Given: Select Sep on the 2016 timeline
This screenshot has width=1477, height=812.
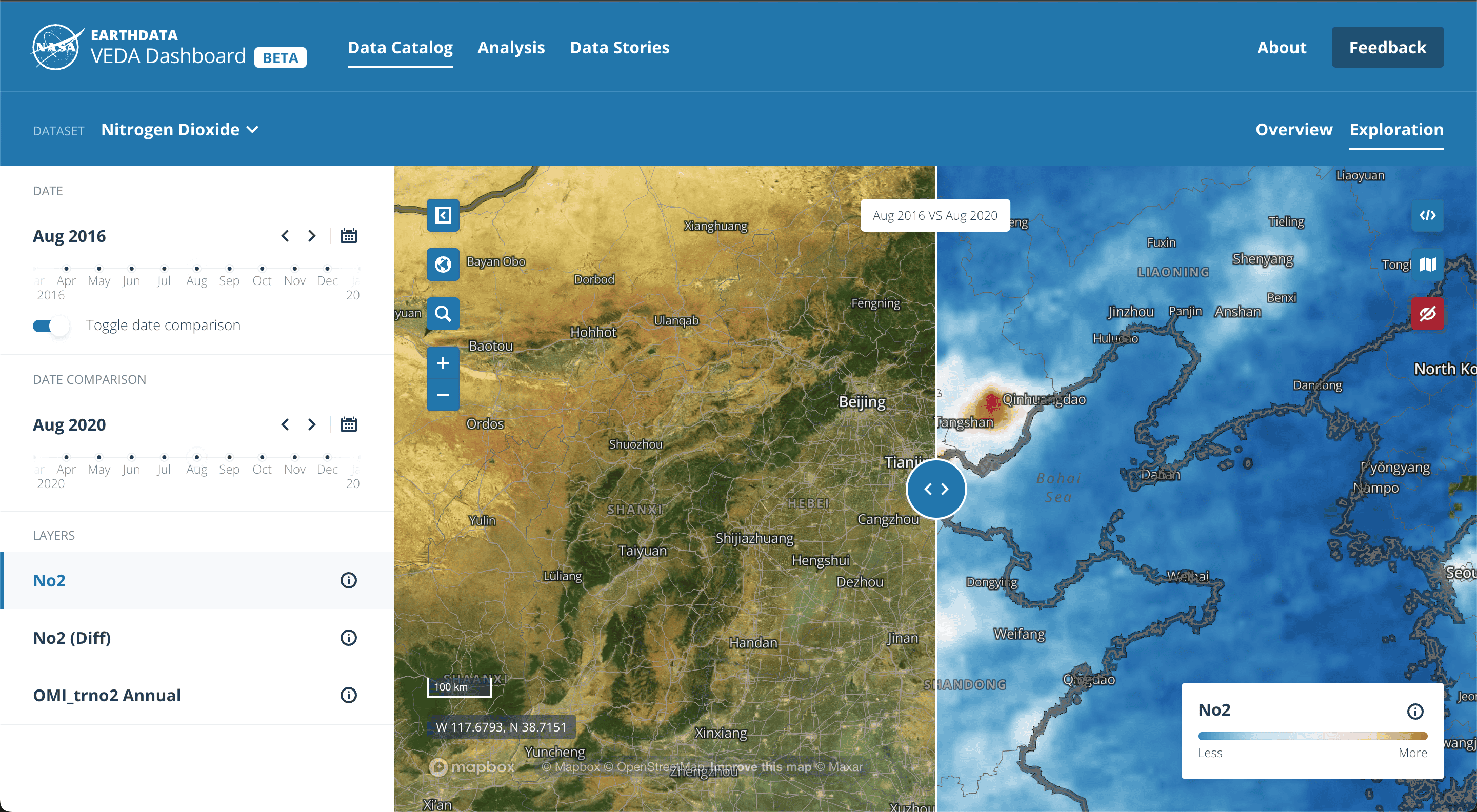Looking at the screenshot, I should pyautogui.click(x=229, y=269).
